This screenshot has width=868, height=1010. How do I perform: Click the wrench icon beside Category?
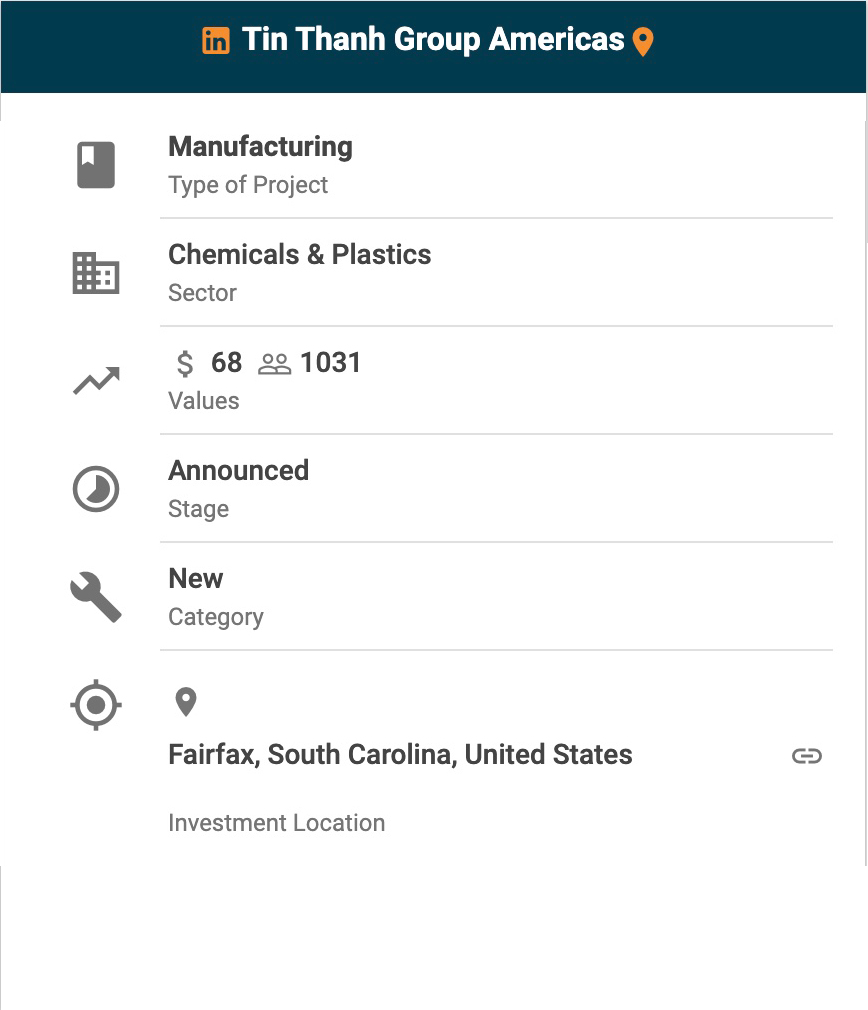[96, 598]
